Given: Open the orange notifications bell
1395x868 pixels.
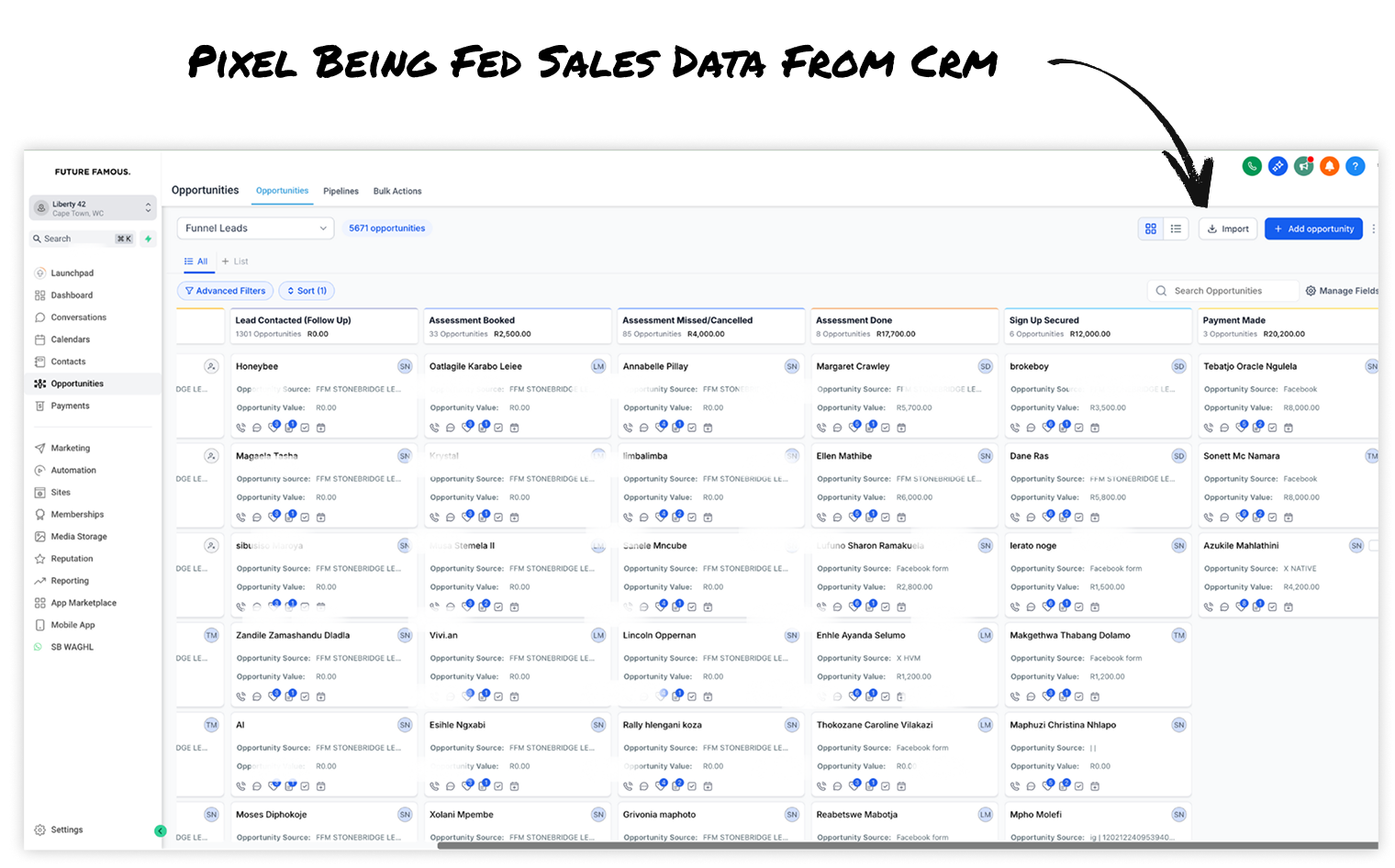Looking at the screenshot, I should 1329,166.
